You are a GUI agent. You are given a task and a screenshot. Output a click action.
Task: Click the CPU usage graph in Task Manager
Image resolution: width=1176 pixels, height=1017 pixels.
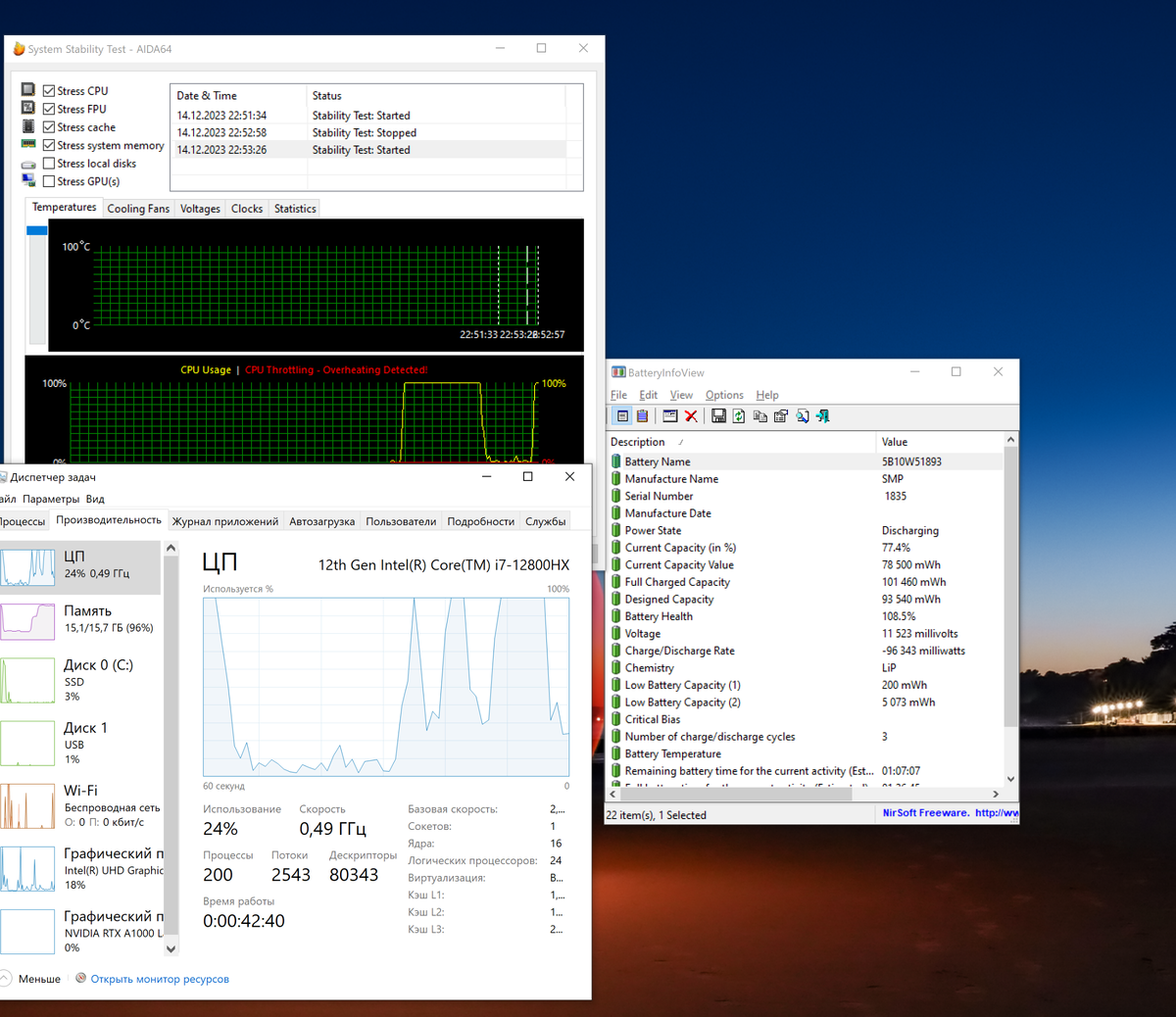[386, 687]
